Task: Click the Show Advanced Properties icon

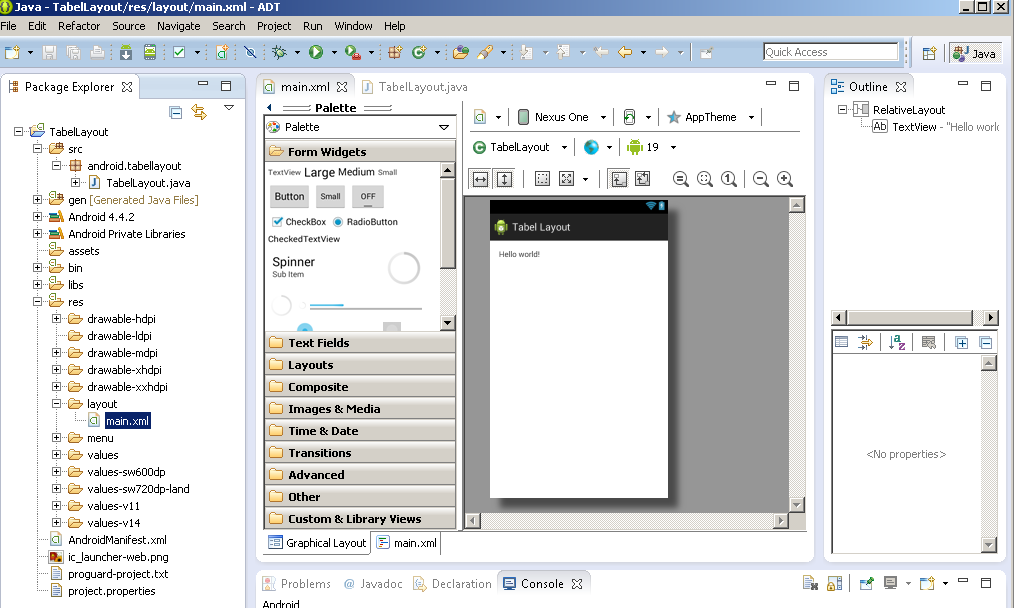Action: tap(865, 342)
